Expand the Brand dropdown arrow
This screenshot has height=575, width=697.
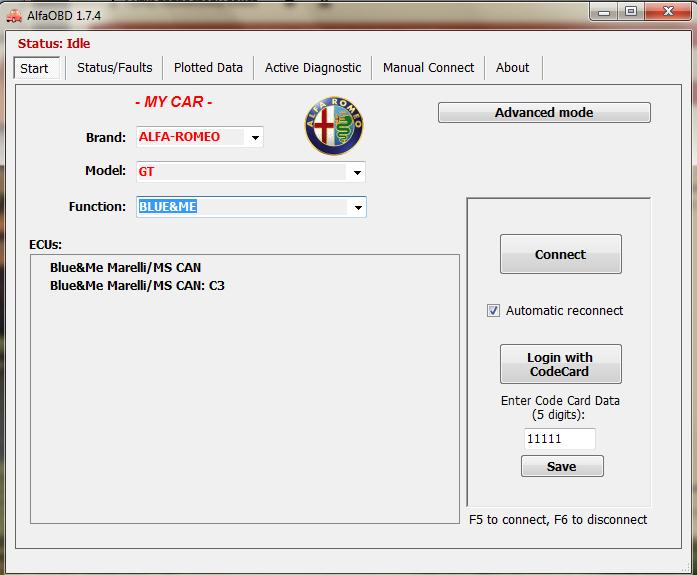point(255,137)
